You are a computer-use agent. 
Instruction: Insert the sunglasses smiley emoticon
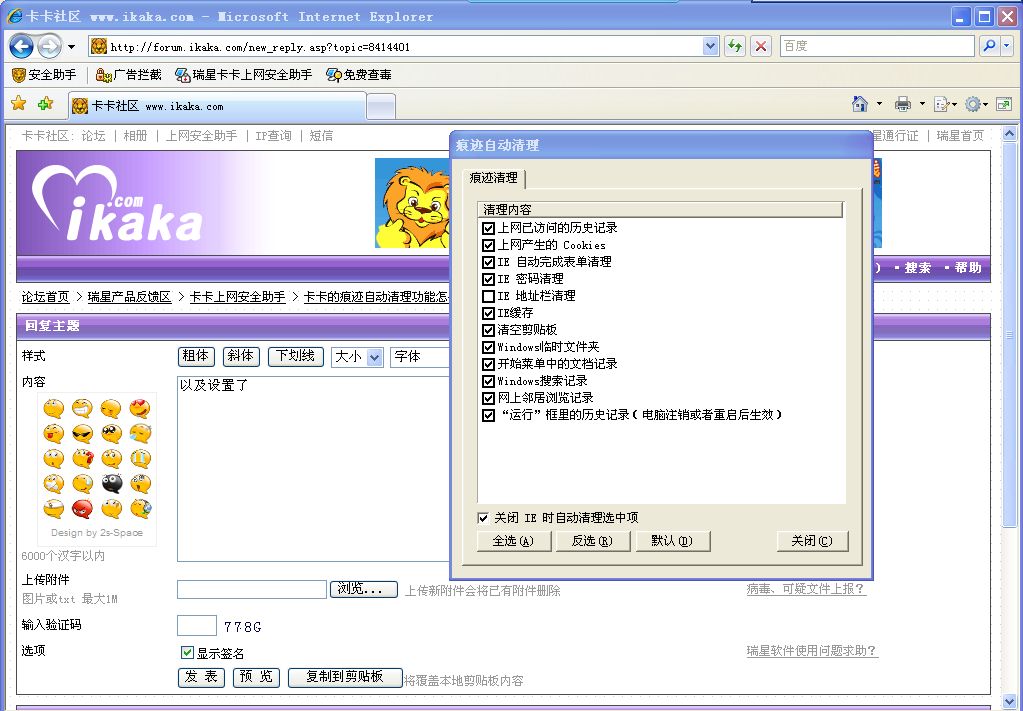[x=82, y=434]
